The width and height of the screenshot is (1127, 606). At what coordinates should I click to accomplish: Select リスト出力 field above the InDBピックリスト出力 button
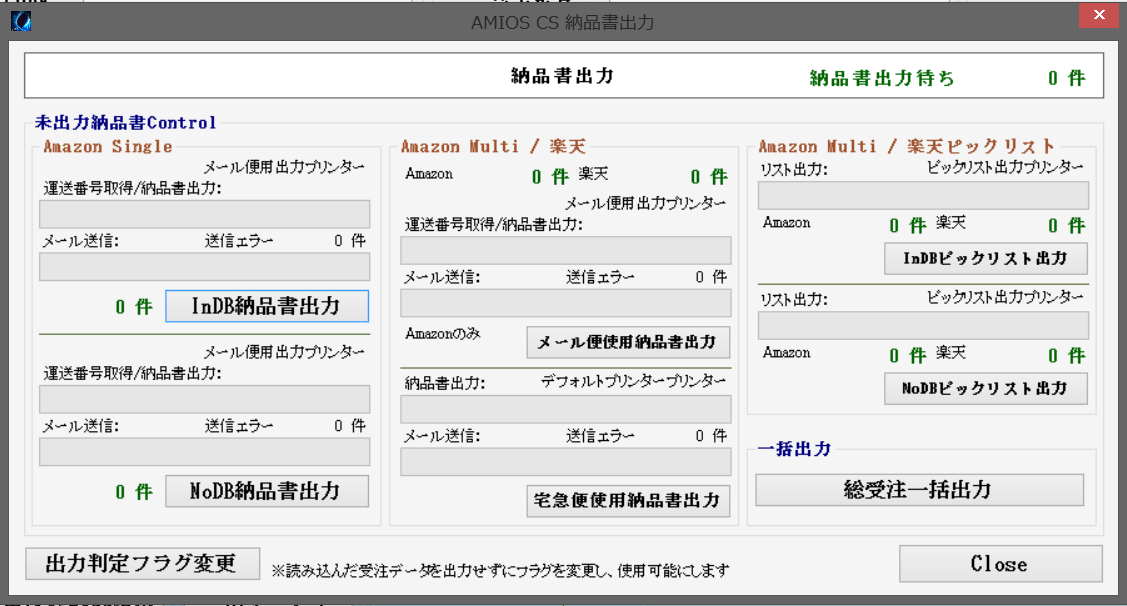[x=922, y=195]
